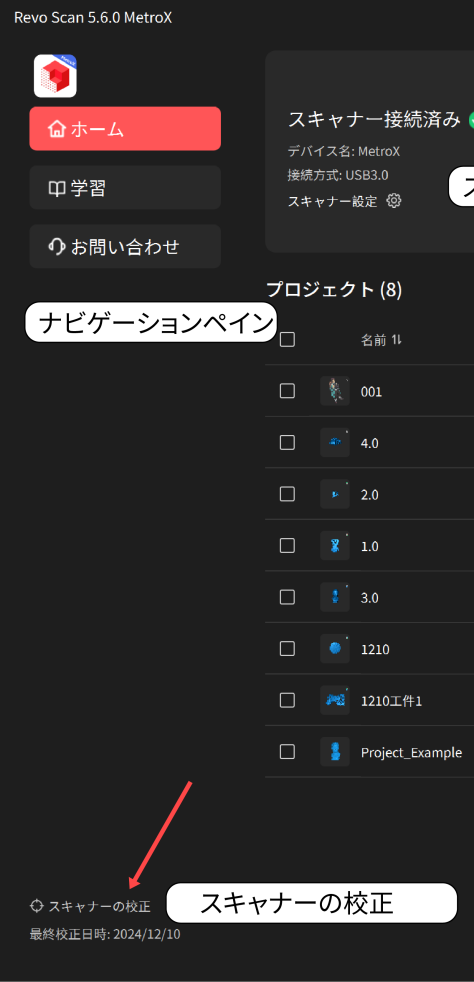Open the project 4.0 thumbnail

tap(335, 443)
